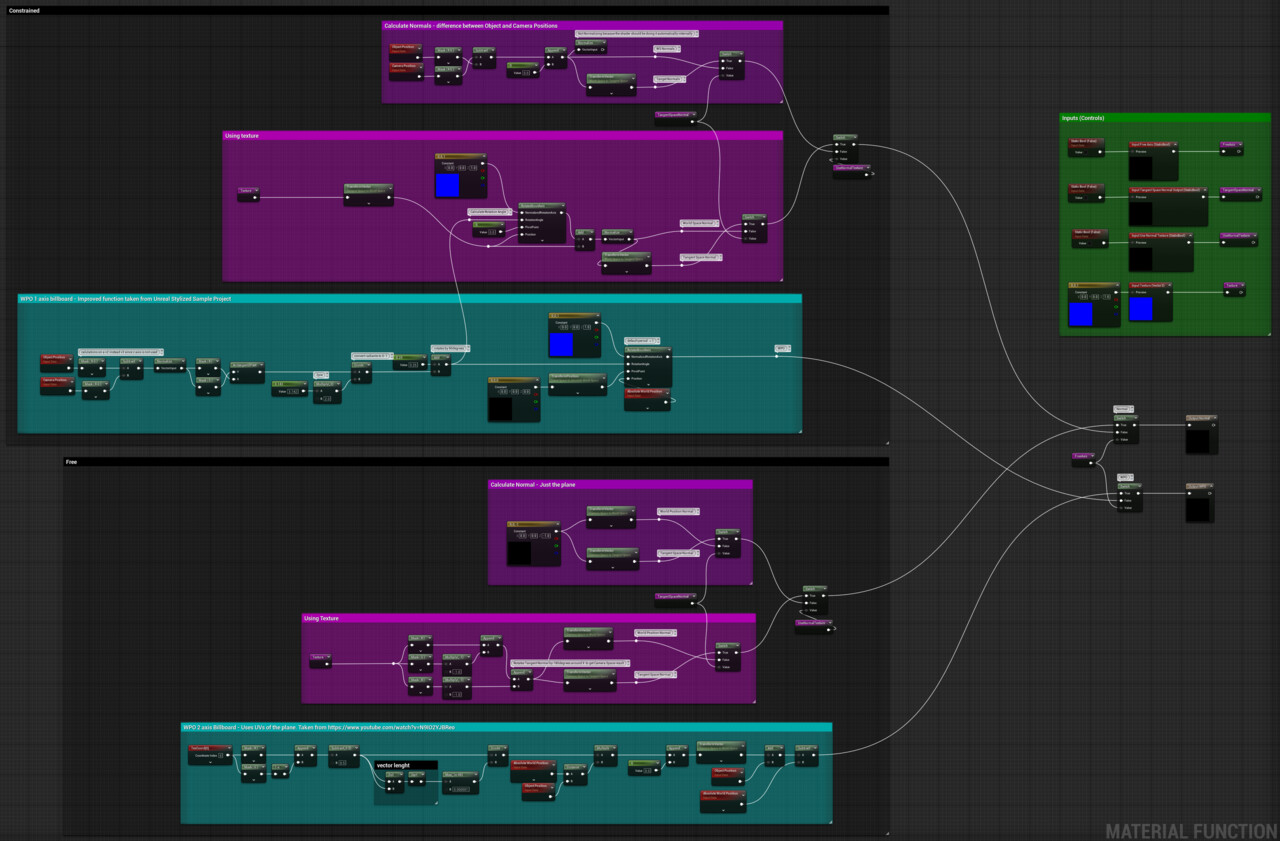
Task: Select the Output WPO result node
Action: (x=1197, y=486)
